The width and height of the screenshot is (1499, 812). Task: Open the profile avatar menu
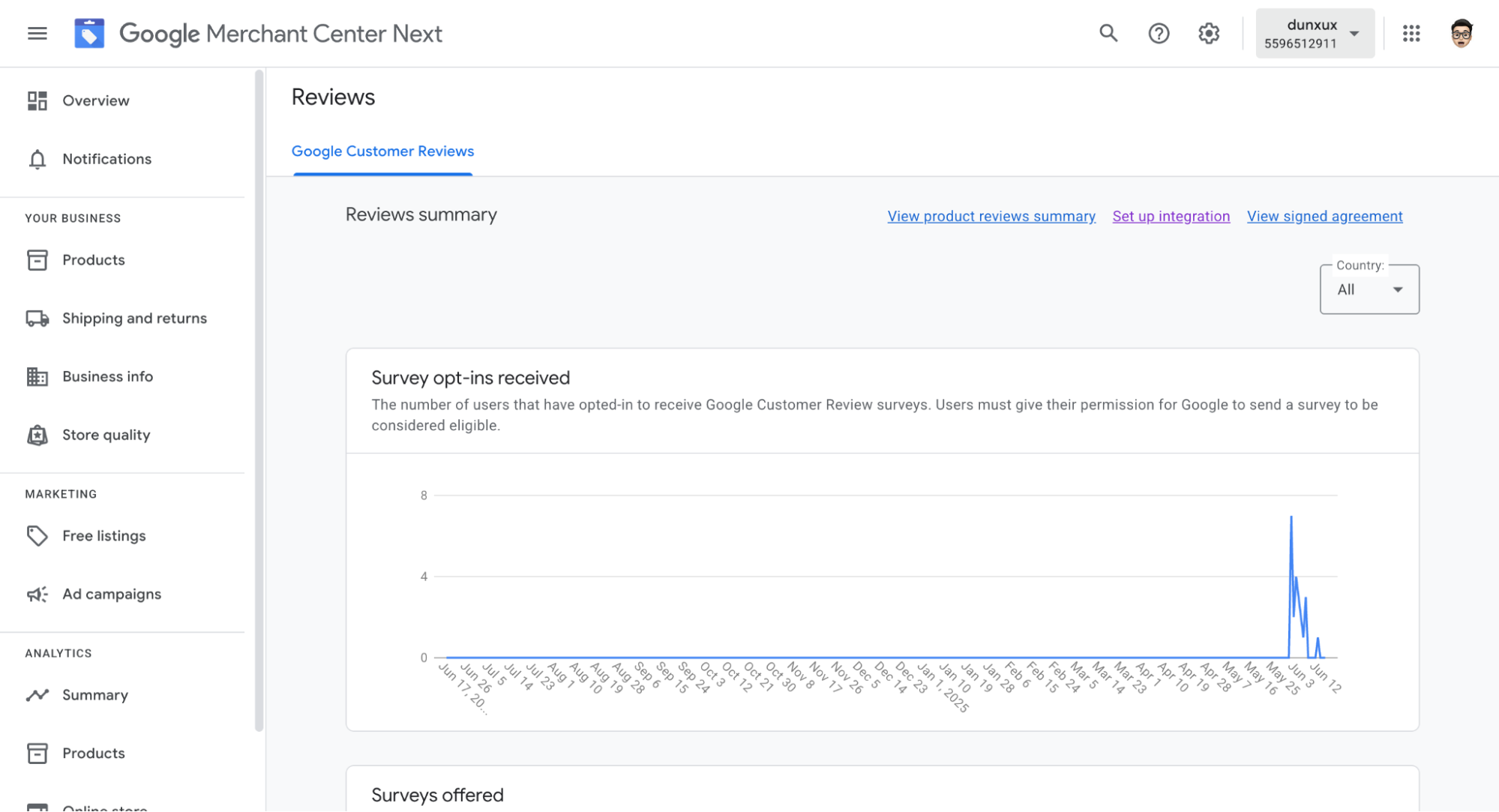click(x=1461, y=34)
